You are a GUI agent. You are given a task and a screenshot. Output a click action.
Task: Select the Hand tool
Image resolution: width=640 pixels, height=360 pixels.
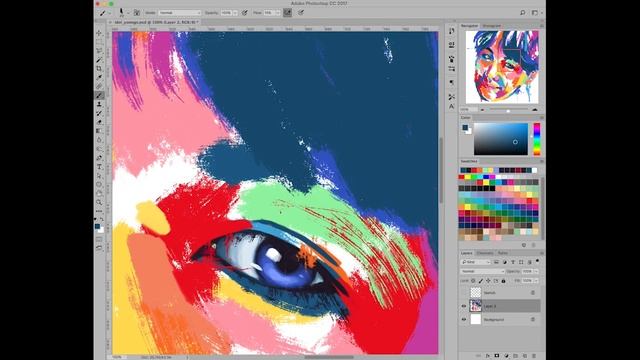tap(99, 193)
